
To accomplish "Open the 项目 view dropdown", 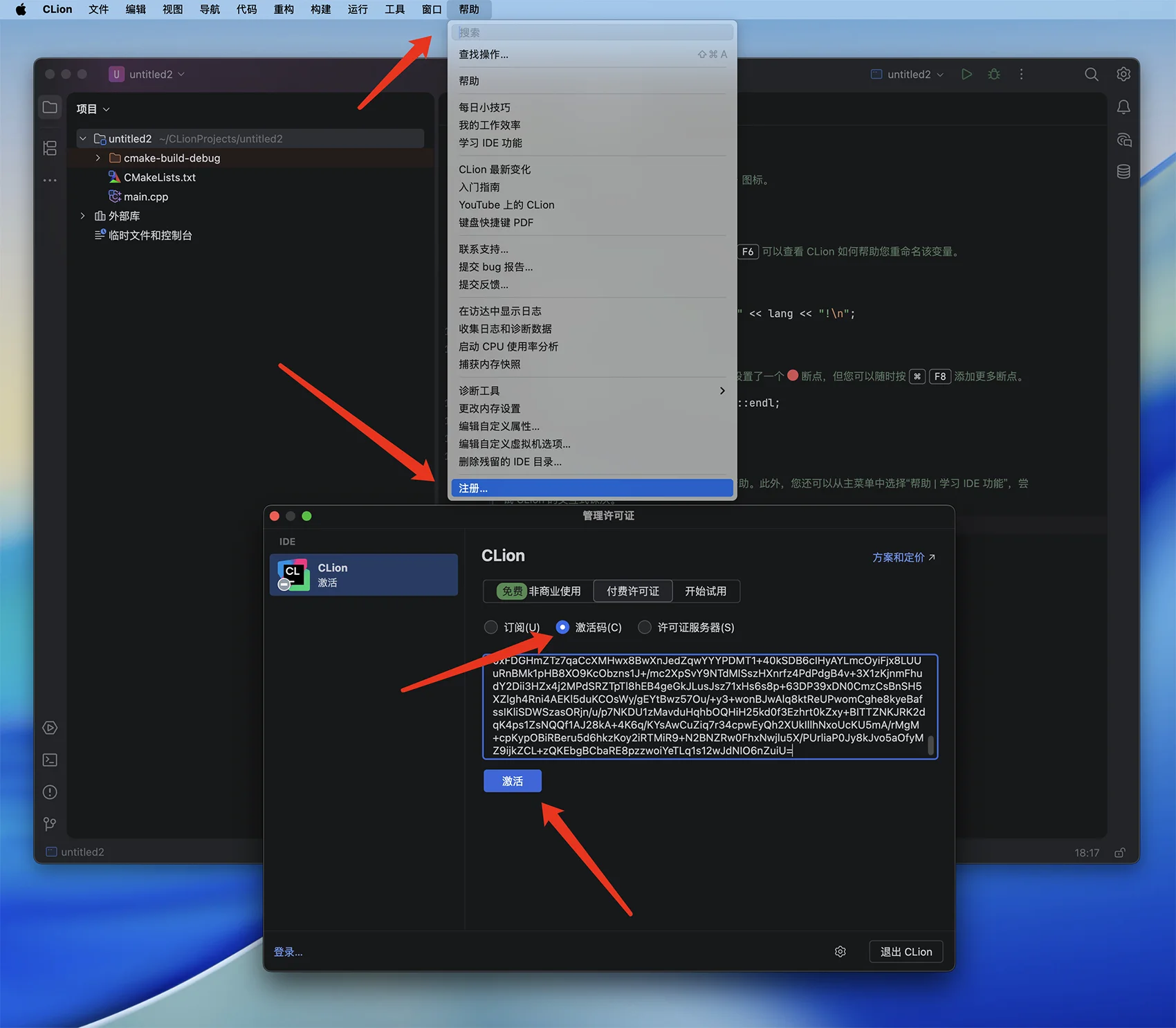I will click(x=93, y=109).
